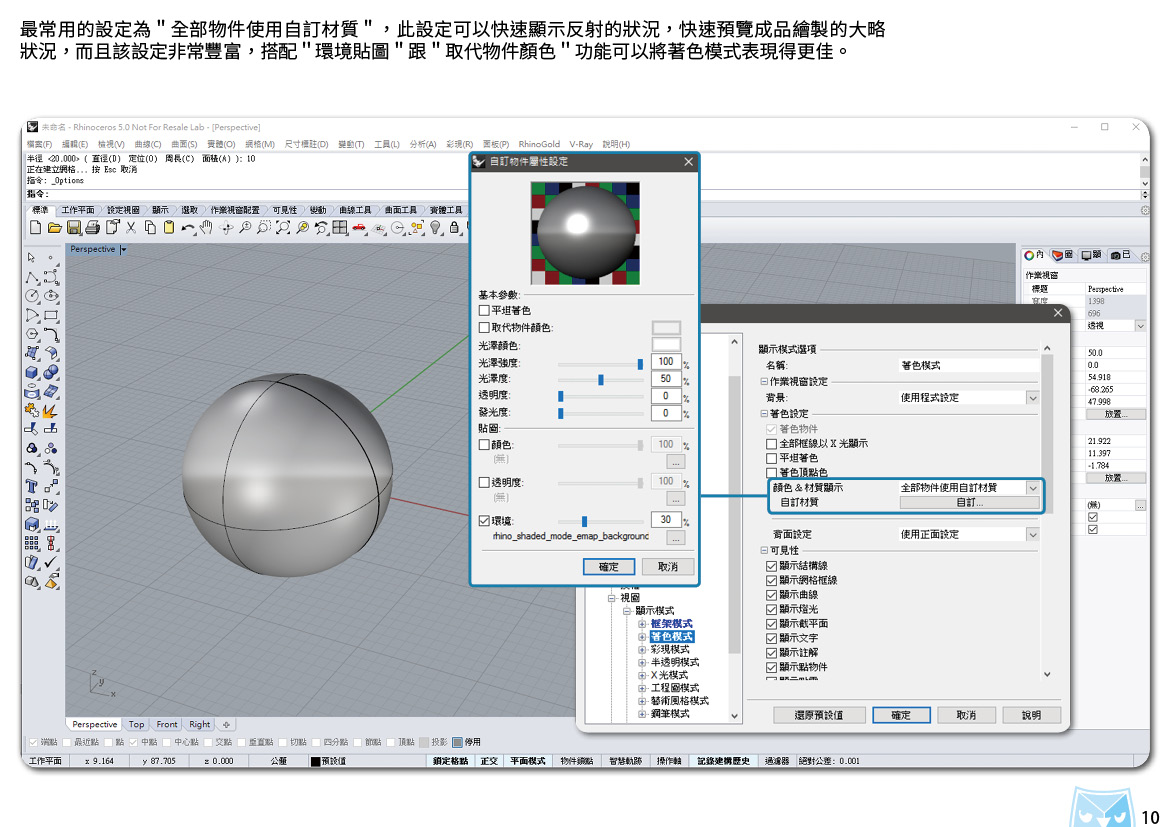This screenshot has width=1170, height=827.
Task: Click the 光澤強度 value field
Action: pos(666,362)
